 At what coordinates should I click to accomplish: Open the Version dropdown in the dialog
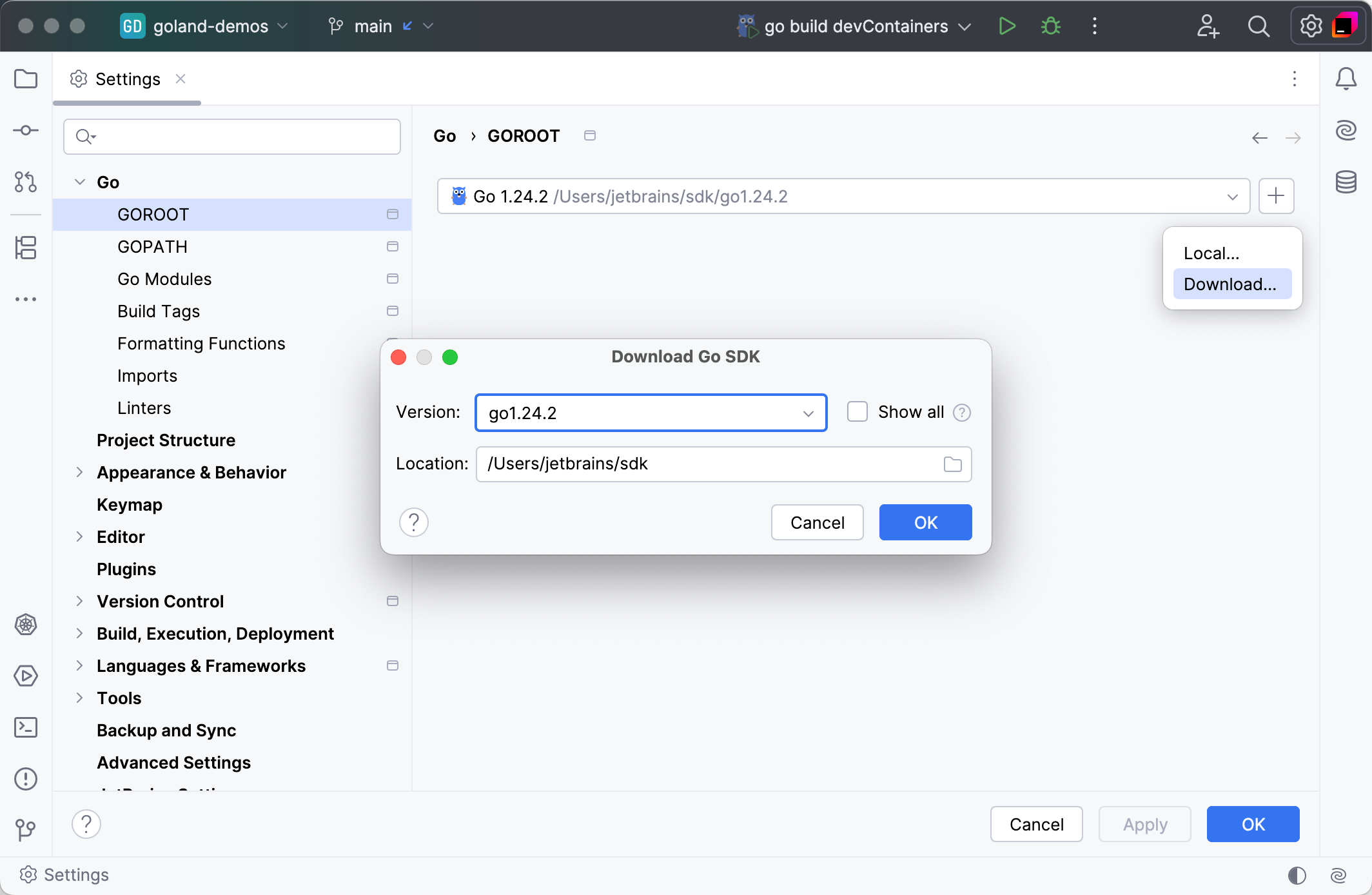[808, 413]
